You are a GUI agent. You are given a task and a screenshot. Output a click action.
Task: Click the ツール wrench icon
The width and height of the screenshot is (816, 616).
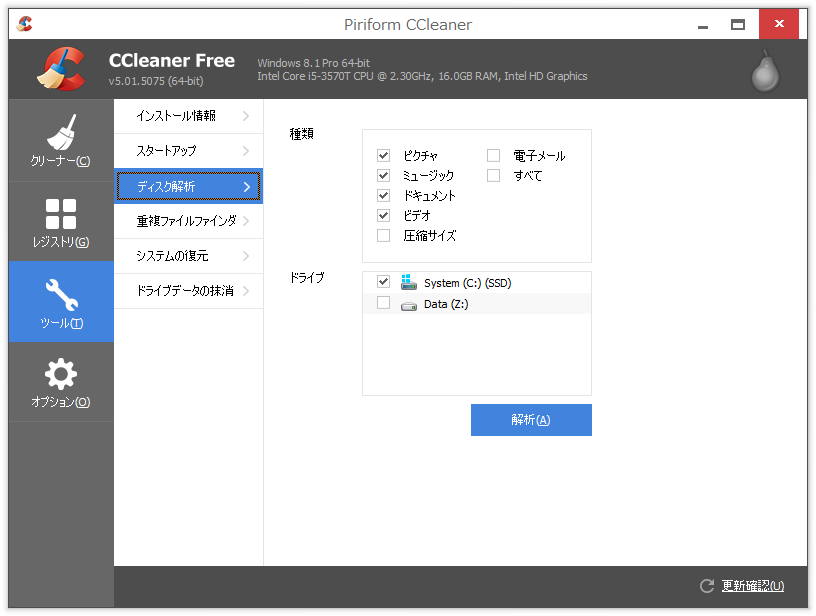tap(60, 292)
